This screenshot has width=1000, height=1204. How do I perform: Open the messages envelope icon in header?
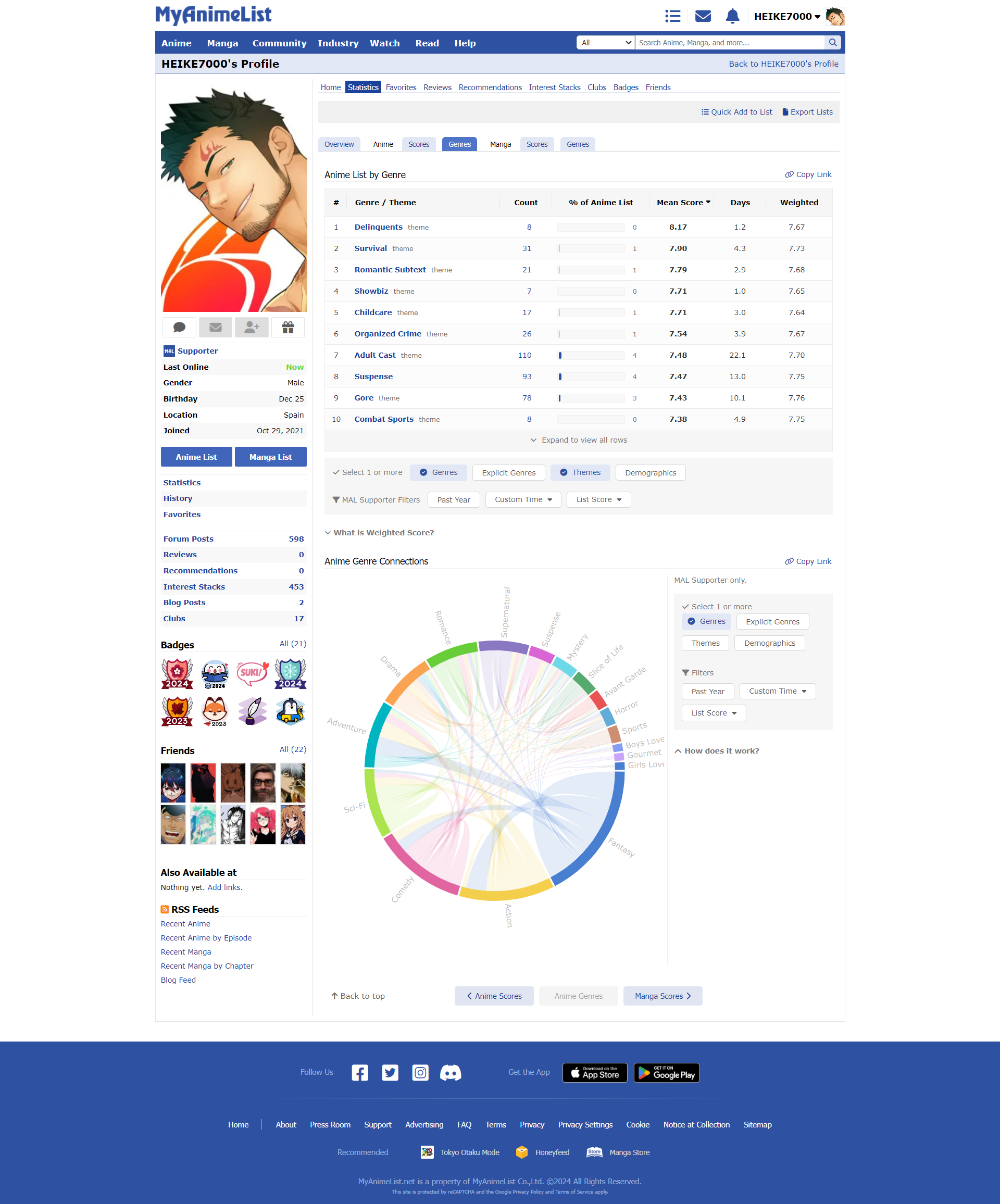click(703, 16)
